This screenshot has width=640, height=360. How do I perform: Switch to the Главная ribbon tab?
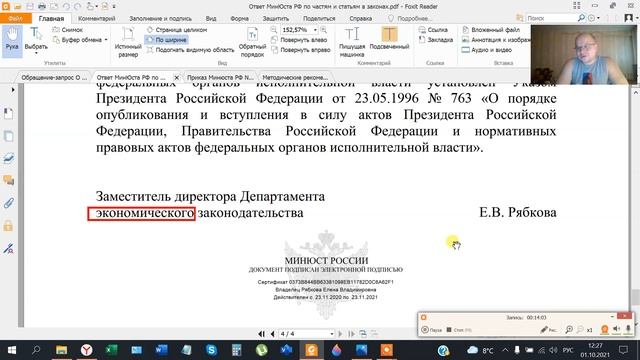pos(51,18)
